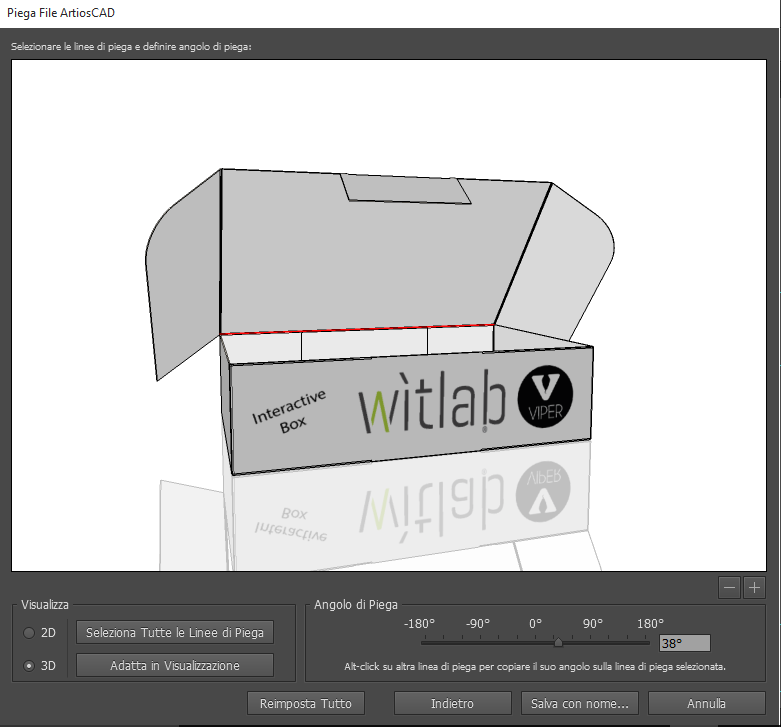
Task: Click the fold angle slider handle
Action: (558, 642)
